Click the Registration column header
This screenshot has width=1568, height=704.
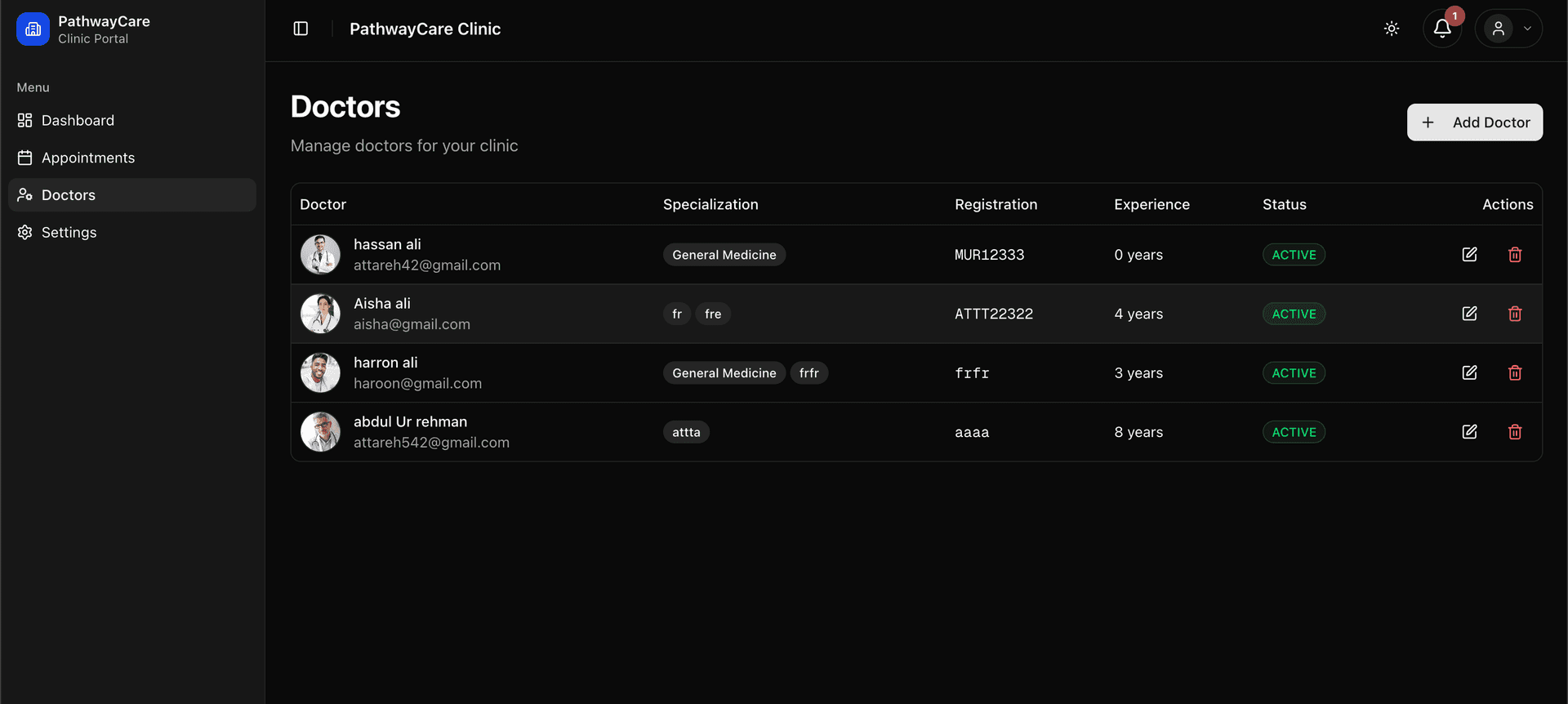(x=996, y=204)
